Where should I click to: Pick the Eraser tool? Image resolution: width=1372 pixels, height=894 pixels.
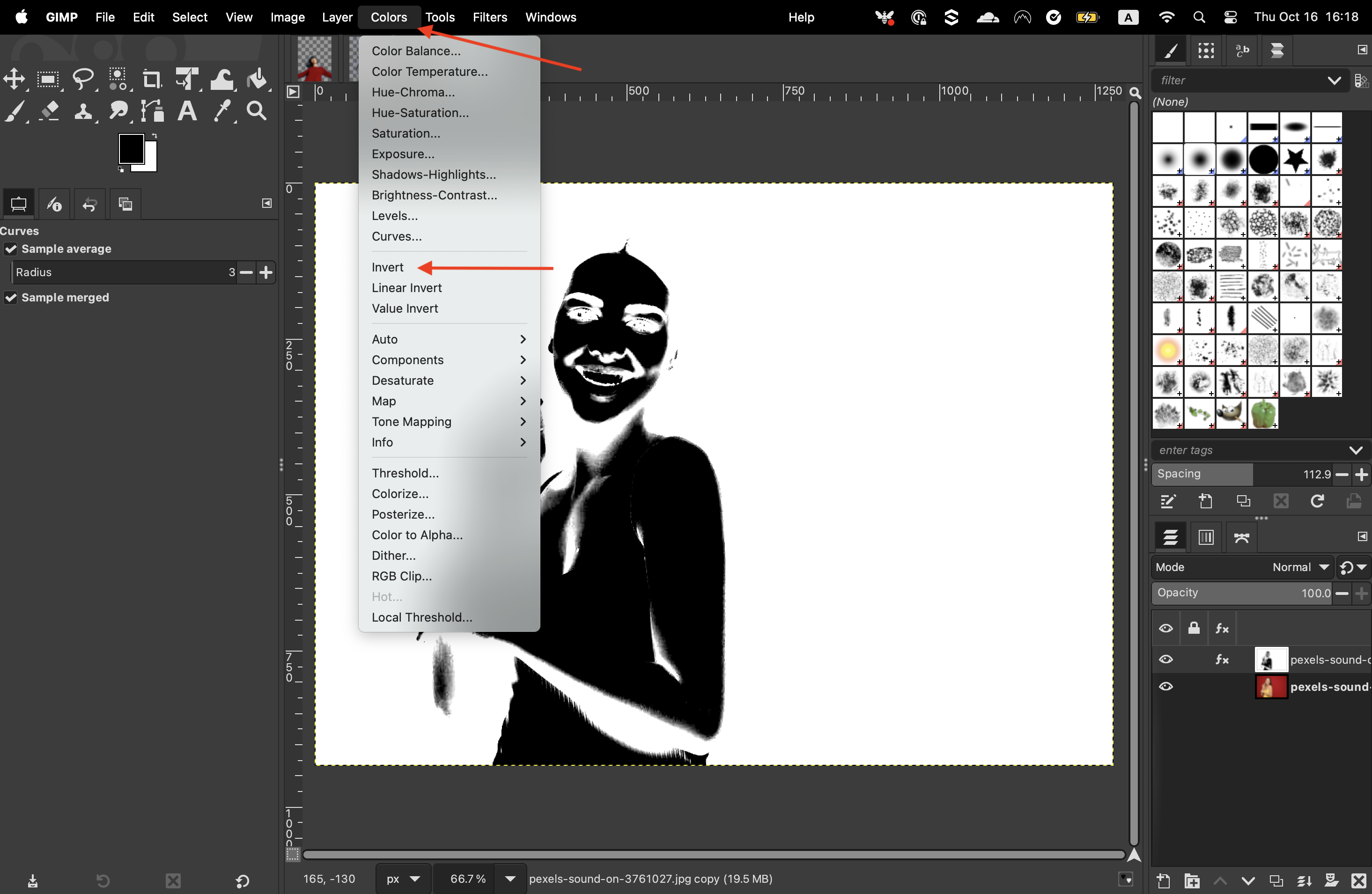[x=50, y=110]
